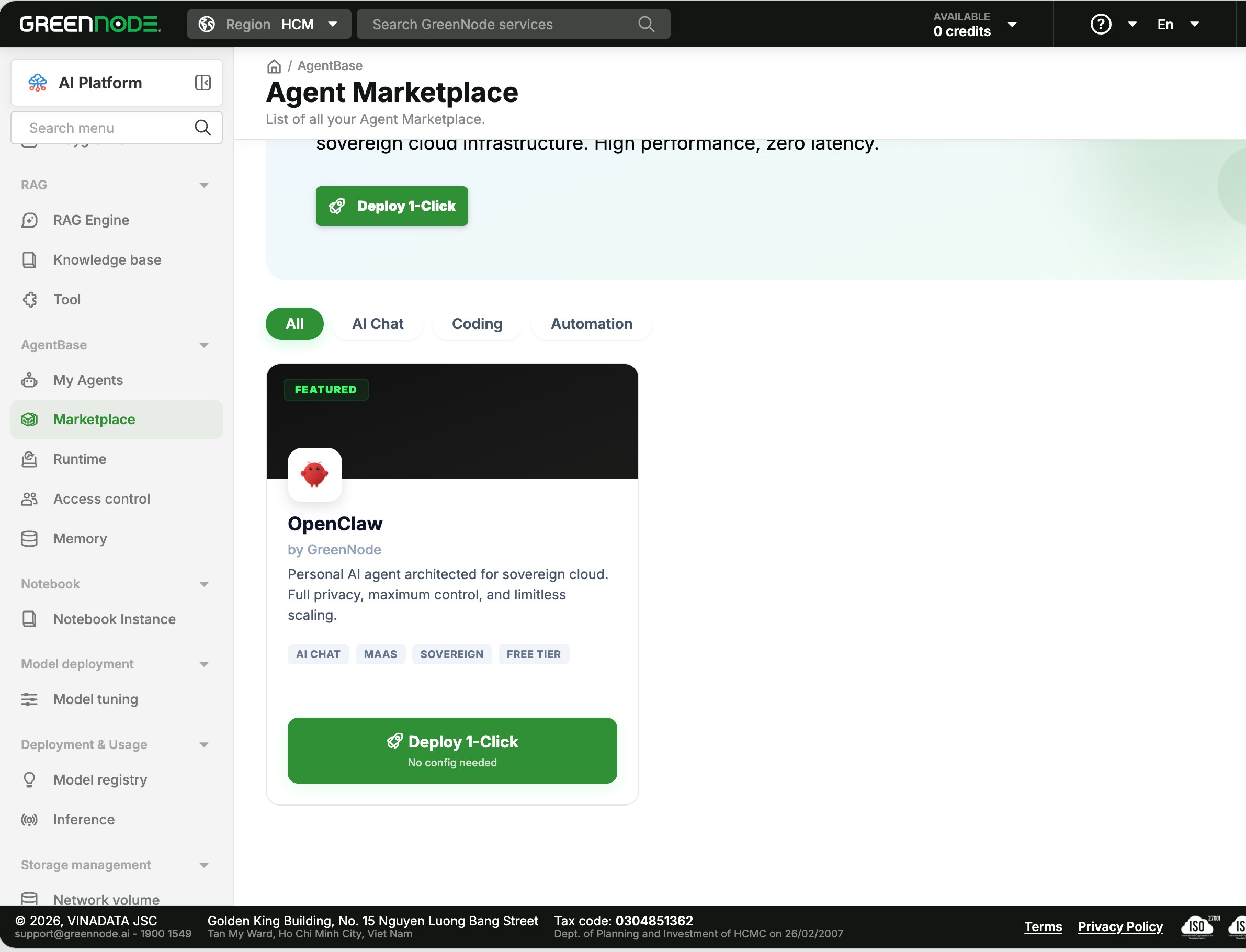
Task: Click the Notebook Instance icon
Action: pyautogui.click(x=29, y=619)
